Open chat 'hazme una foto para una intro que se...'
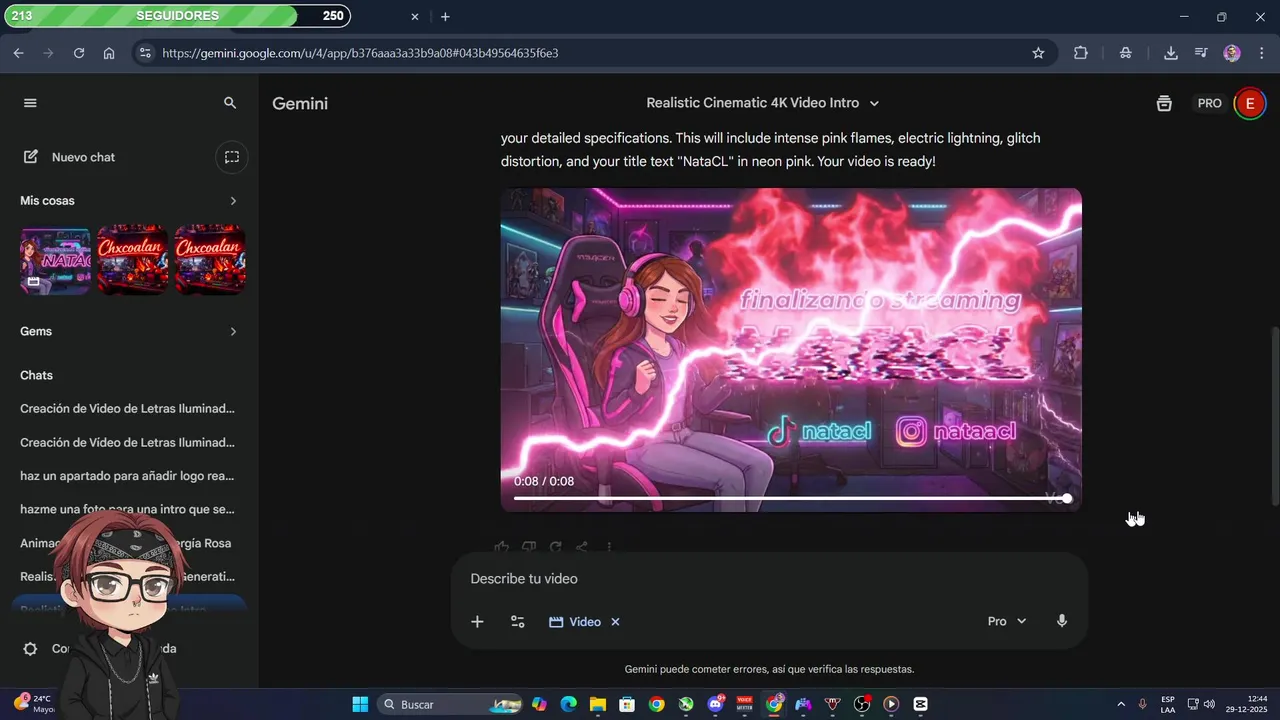 pos(128,509)
